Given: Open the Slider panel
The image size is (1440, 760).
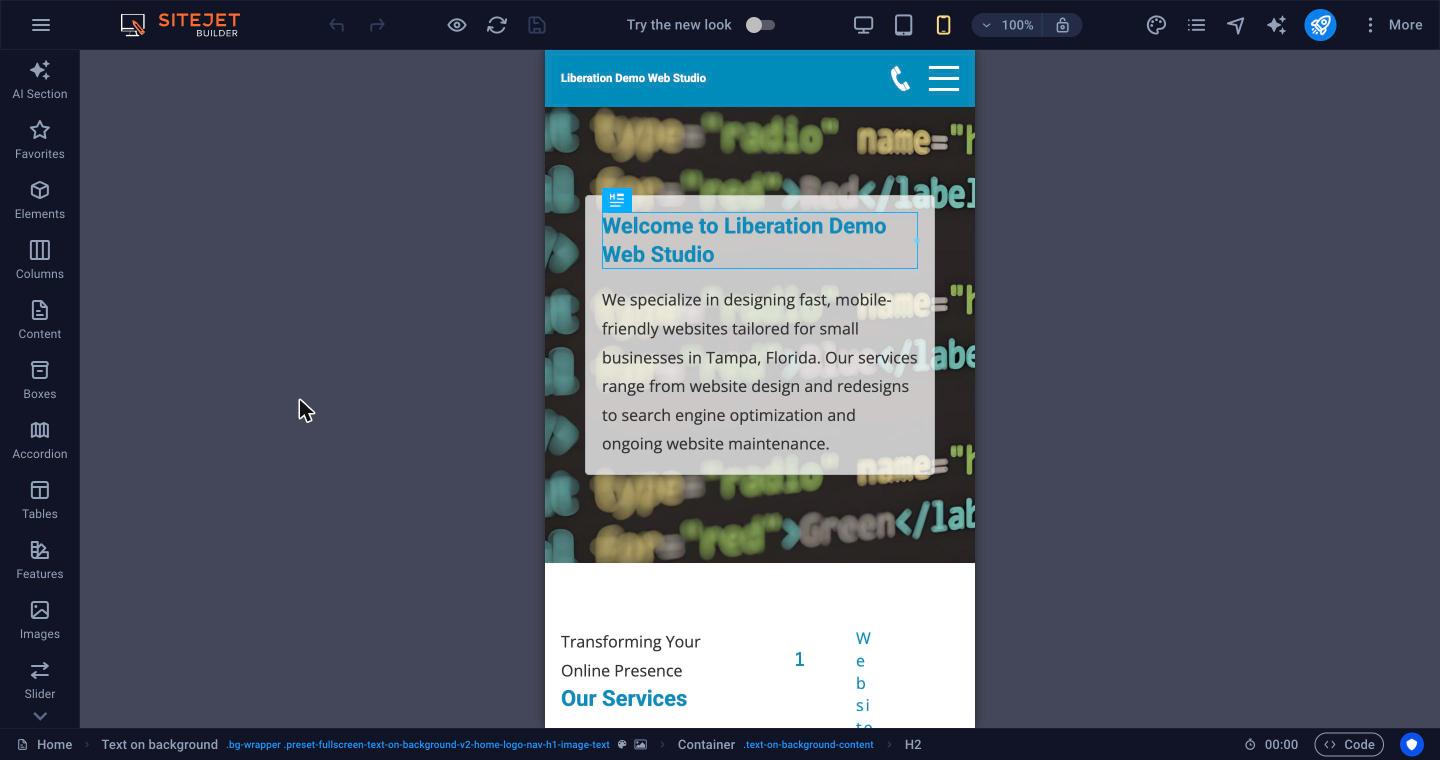Looking at the screenshot, I should coord(40,680).
